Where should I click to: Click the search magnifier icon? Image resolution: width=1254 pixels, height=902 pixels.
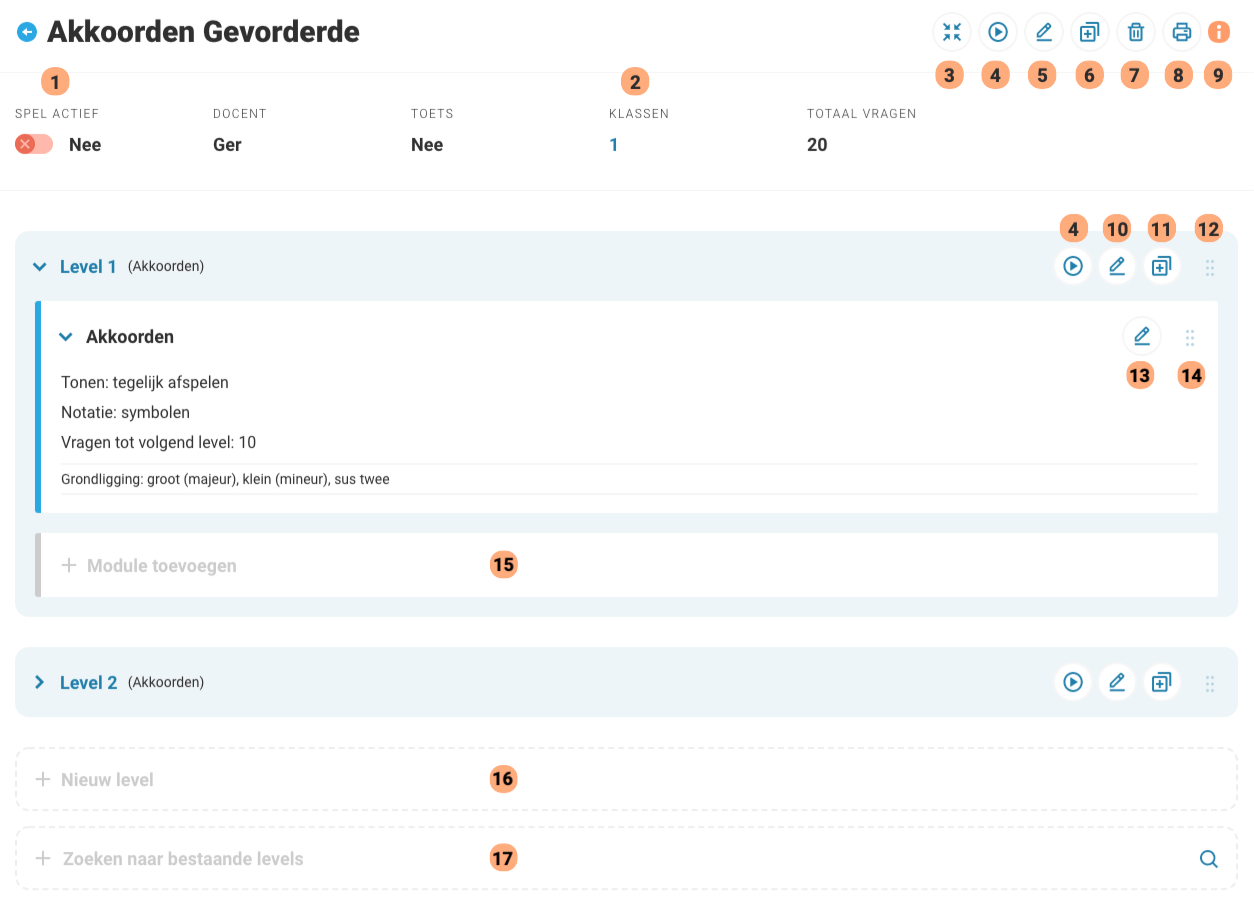point(1209,859)
